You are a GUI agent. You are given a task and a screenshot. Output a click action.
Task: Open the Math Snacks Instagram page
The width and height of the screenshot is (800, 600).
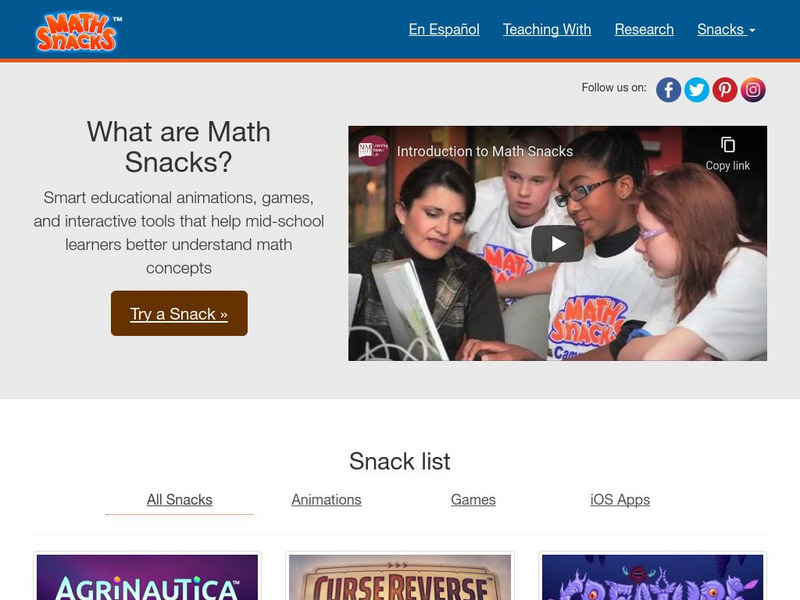753,90
